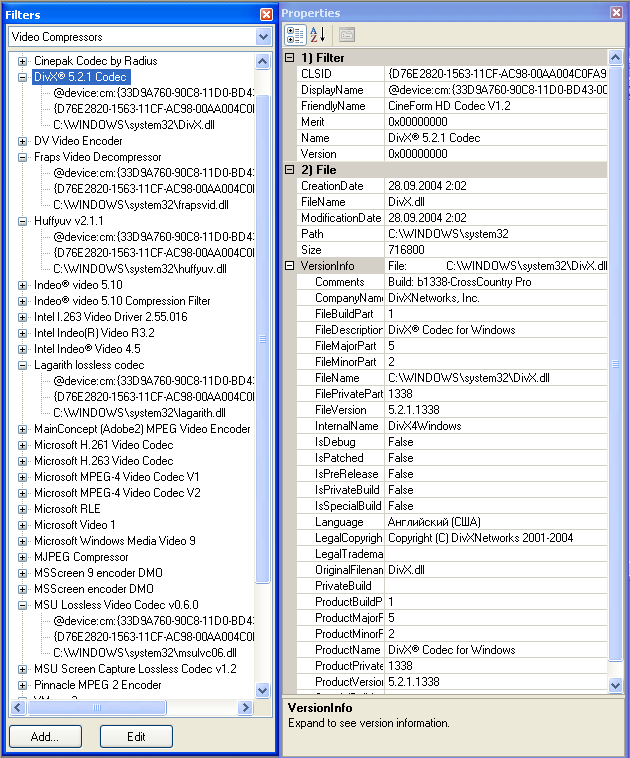Image resolution: width=630 pixels, height=758 pixels.
Task: Click the scroll-up arrow in Filters tree
Action: click(x=262, y=61)
